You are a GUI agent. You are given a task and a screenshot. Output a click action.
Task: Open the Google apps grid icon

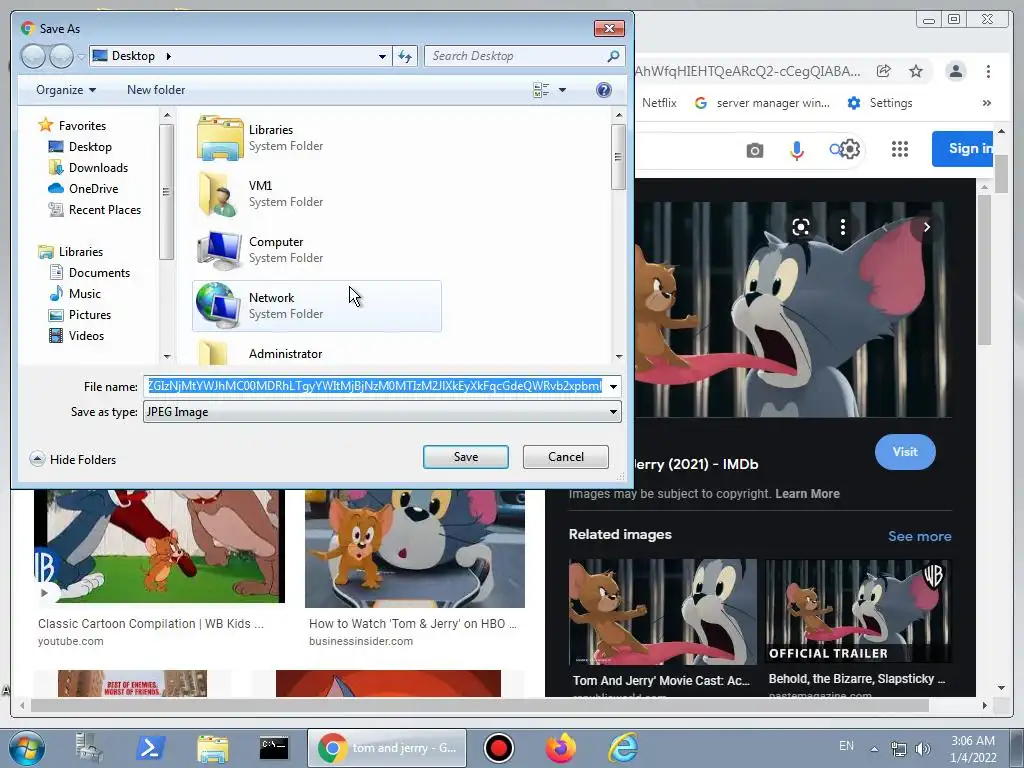(x=900, y=150)
